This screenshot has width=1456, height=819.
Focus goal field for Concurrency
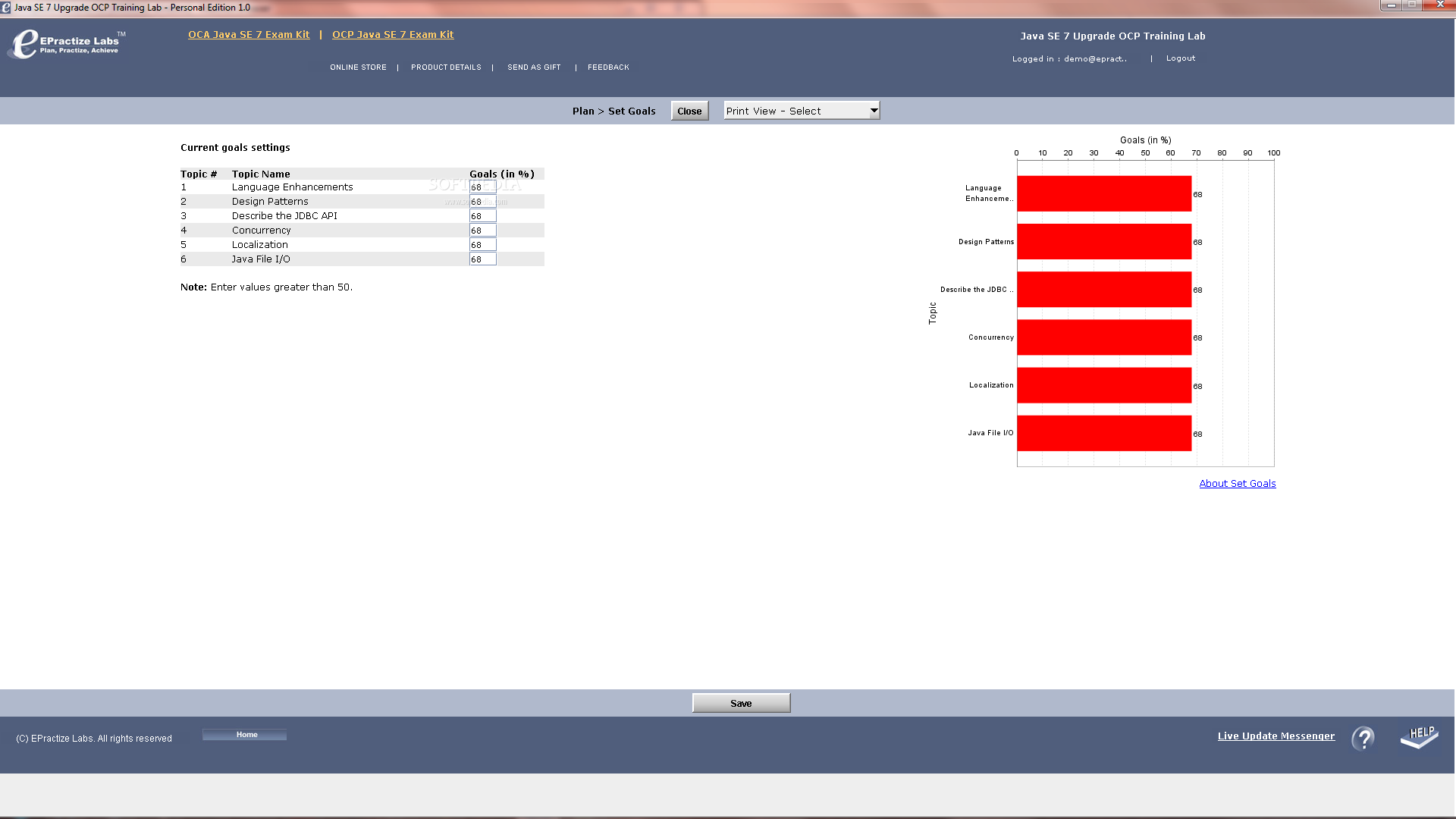pyautogui.click(x=482, y=231)
